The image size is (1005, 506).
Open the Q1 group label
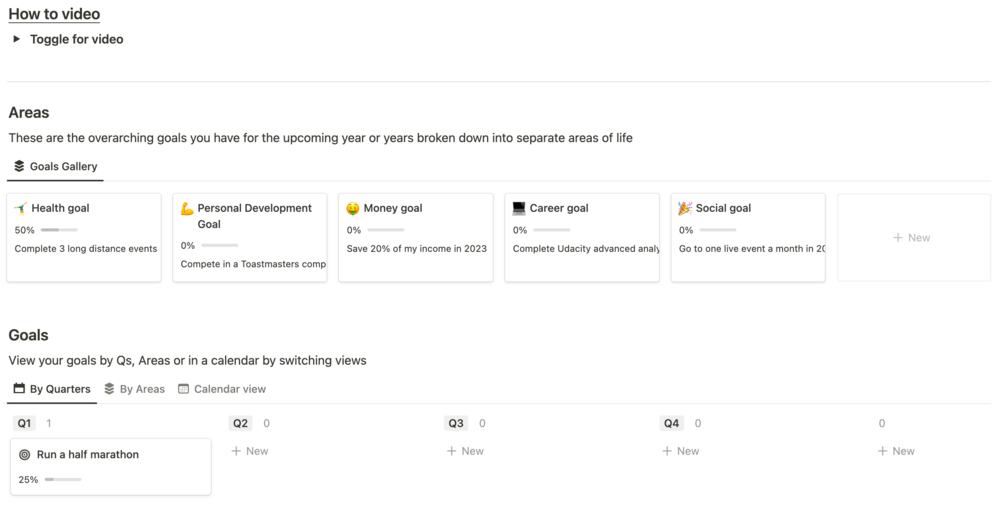(25, 423)
